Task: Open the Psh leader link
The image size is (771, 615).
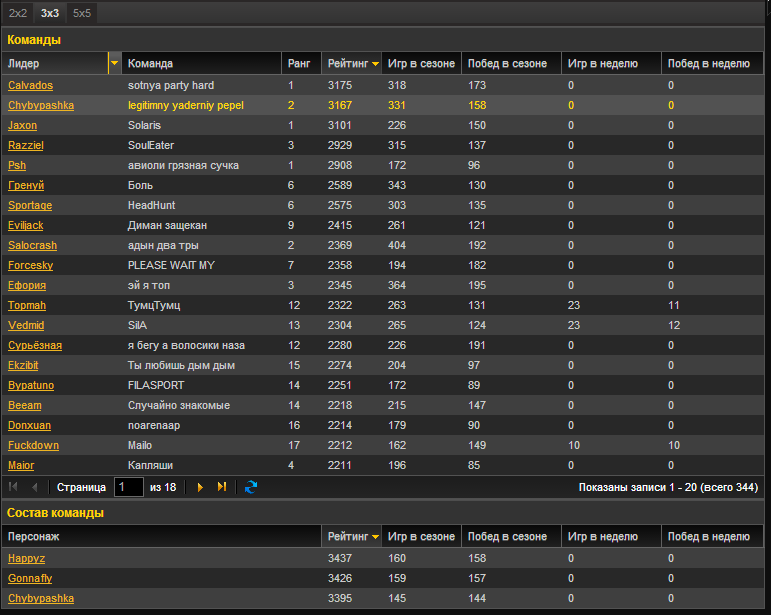Action: 17,165
